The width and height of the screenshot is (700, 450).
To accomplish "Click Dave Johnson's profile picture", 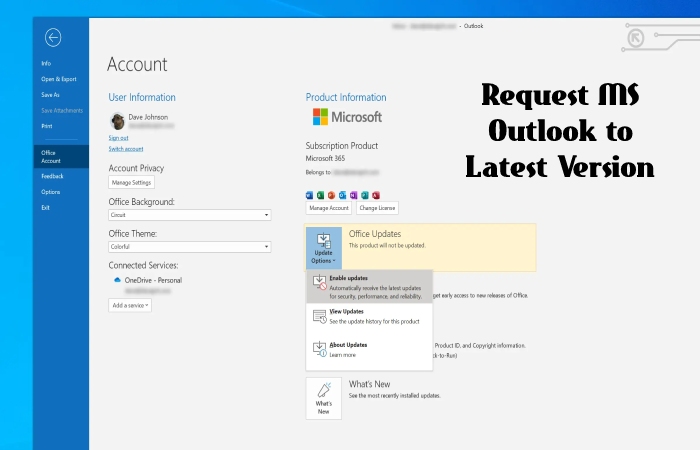I will click(117, 121).
